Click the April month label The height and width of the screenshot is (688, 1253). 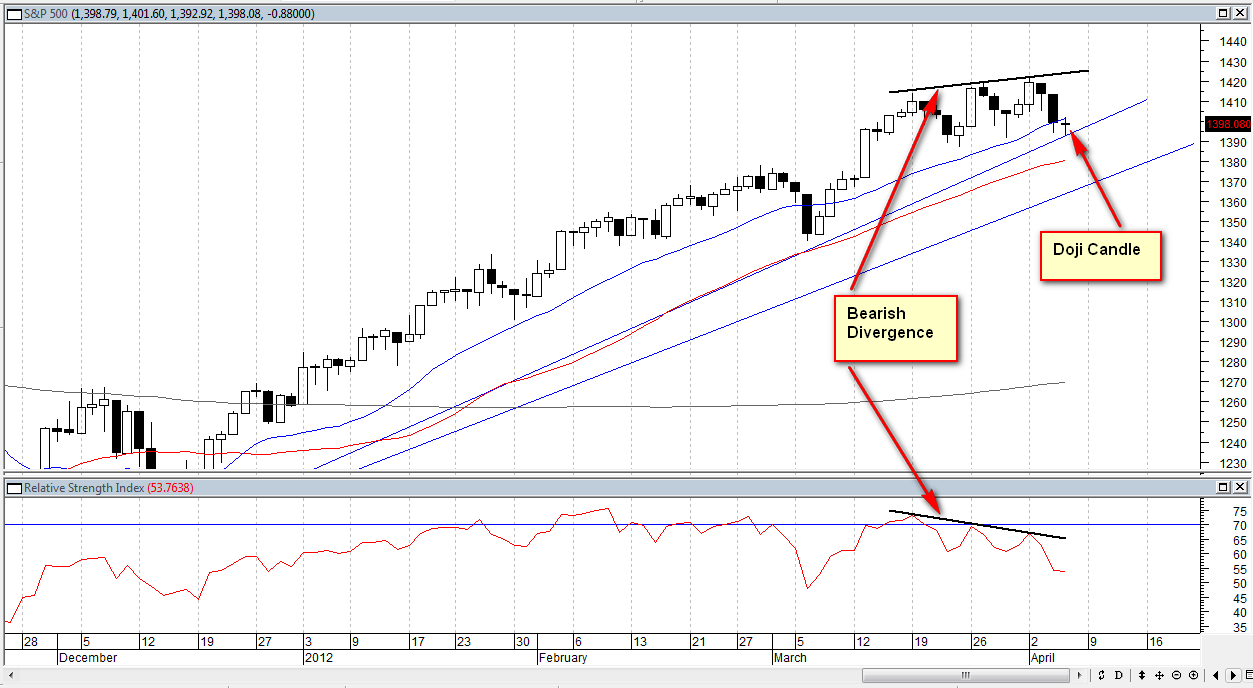point(1043,658)
